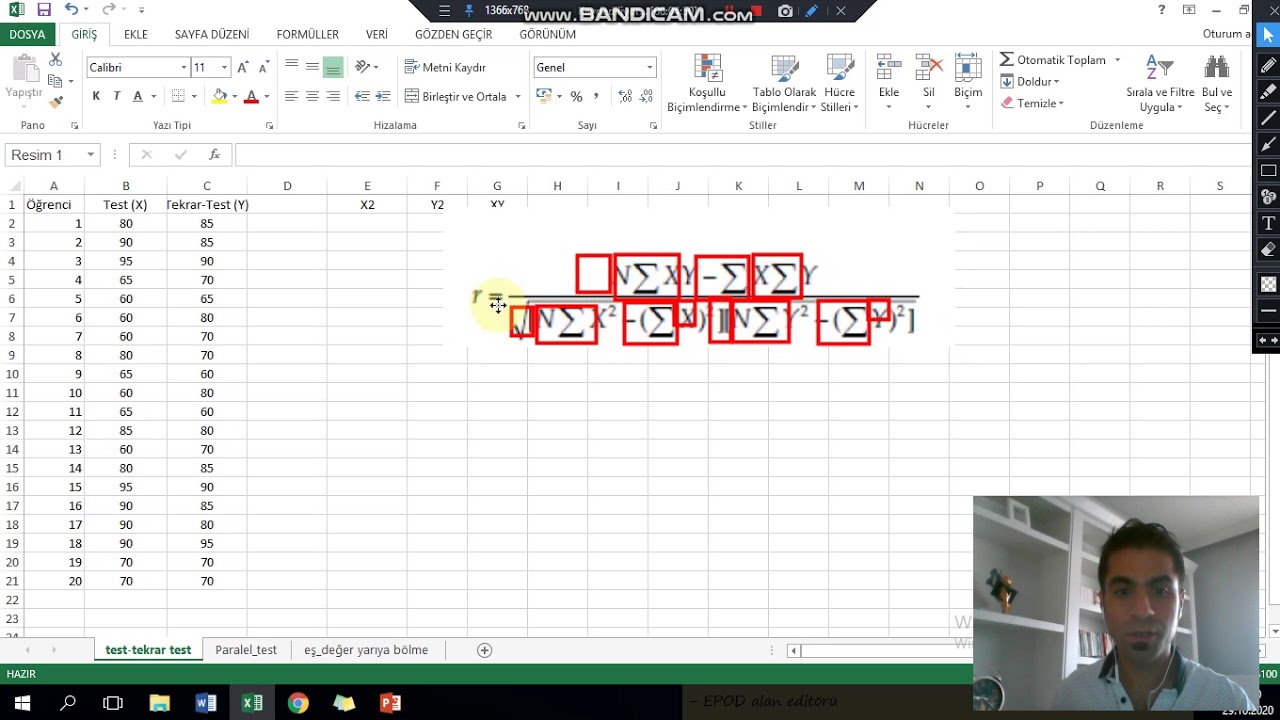The width and height of the screenshot is (1280, 720).
Task: Click the Sil delete cells icon
Action: tap(929, 68)
